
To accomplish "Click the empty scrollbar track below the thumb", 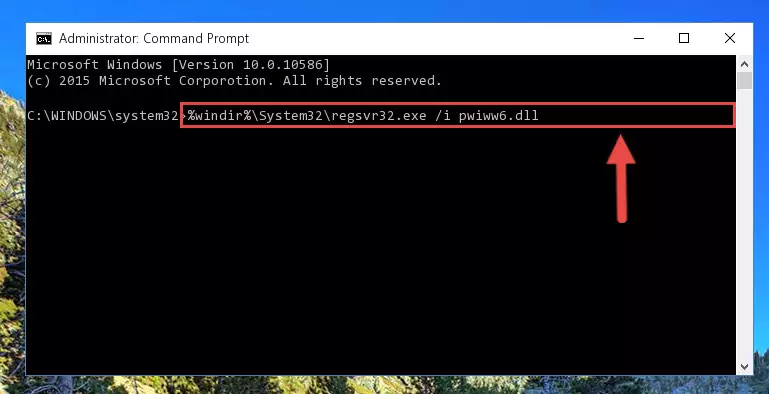I will click(x=744, y=223).
